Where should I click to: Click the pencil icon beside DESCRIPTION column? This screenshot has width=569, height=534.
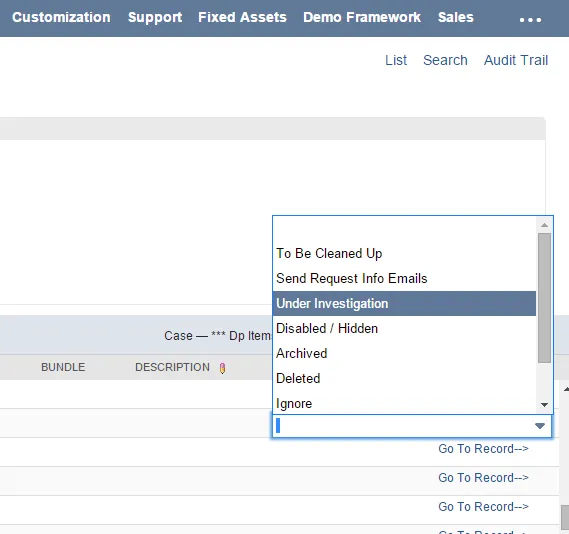[222, 368]
